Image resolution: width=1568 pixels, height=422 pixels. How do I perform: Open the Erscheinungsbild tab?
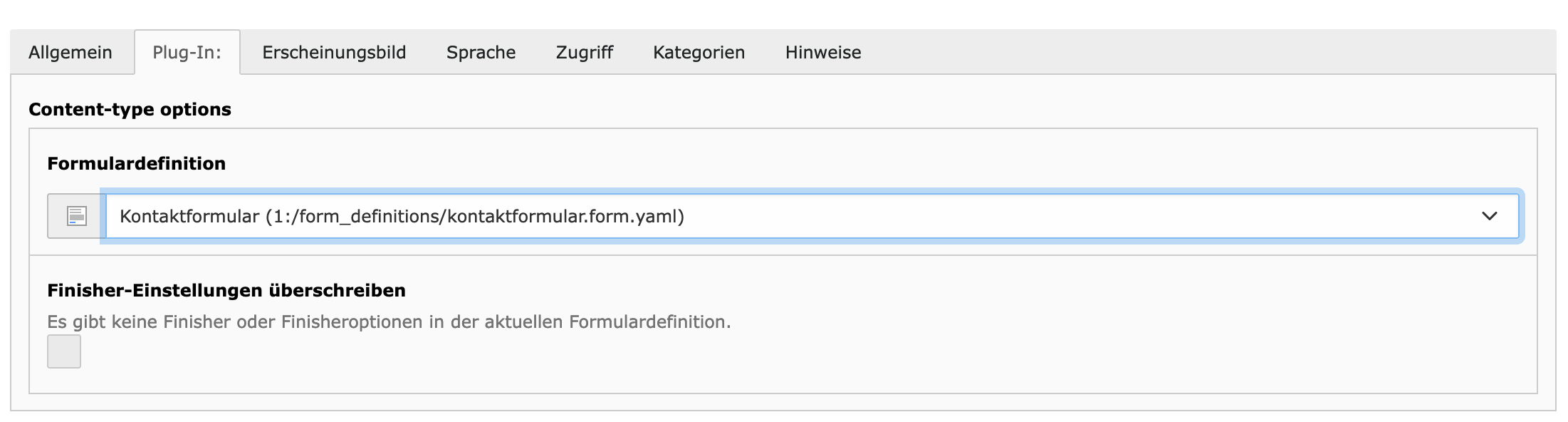pyautogui.click(x=334, y=53)
